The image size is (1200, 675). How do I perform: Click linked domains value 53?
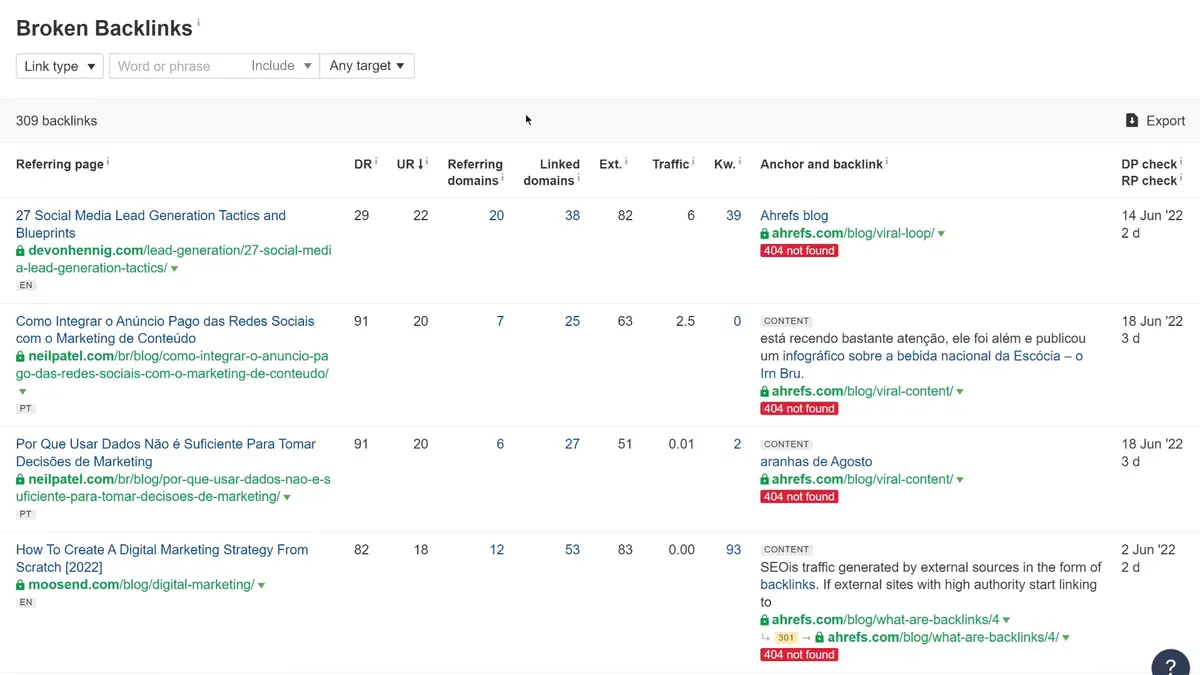click(x=572, y=549)
